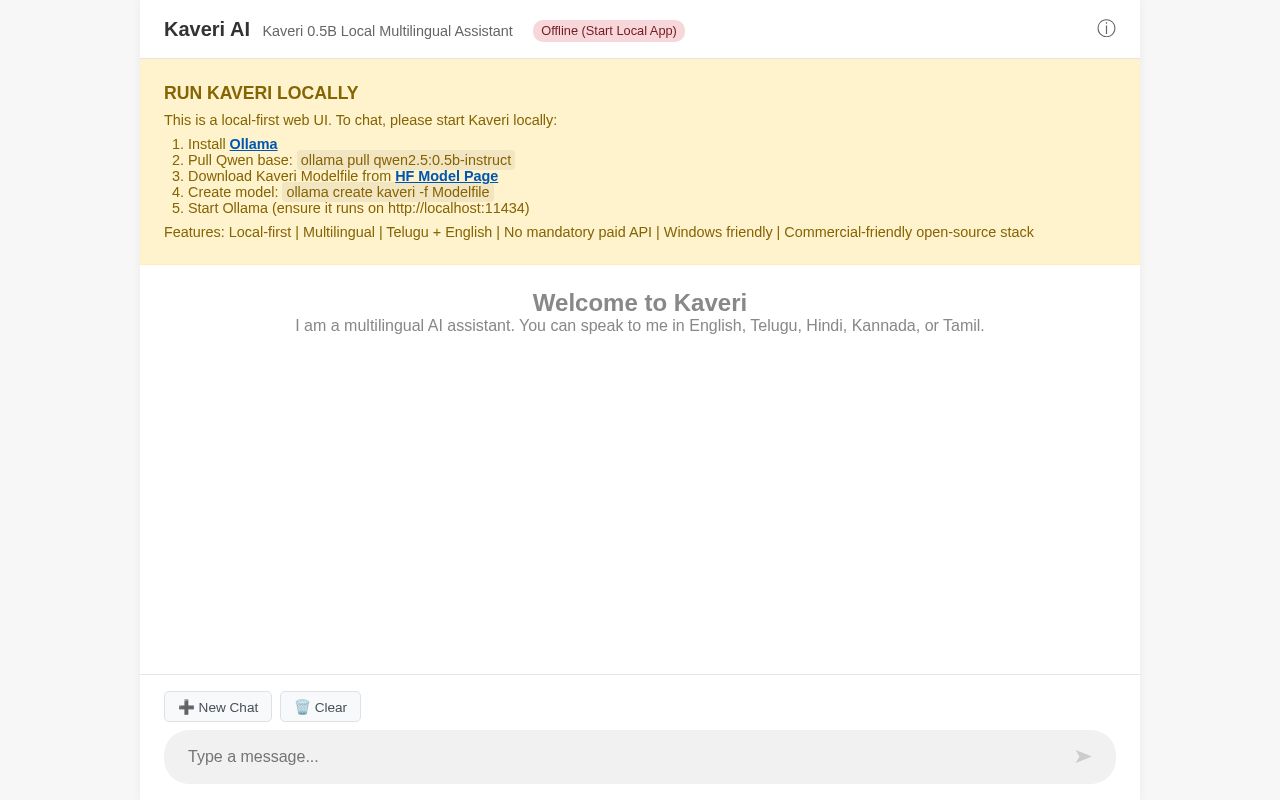
Task: Clear the conversation with Clear button
Action: 320,707
